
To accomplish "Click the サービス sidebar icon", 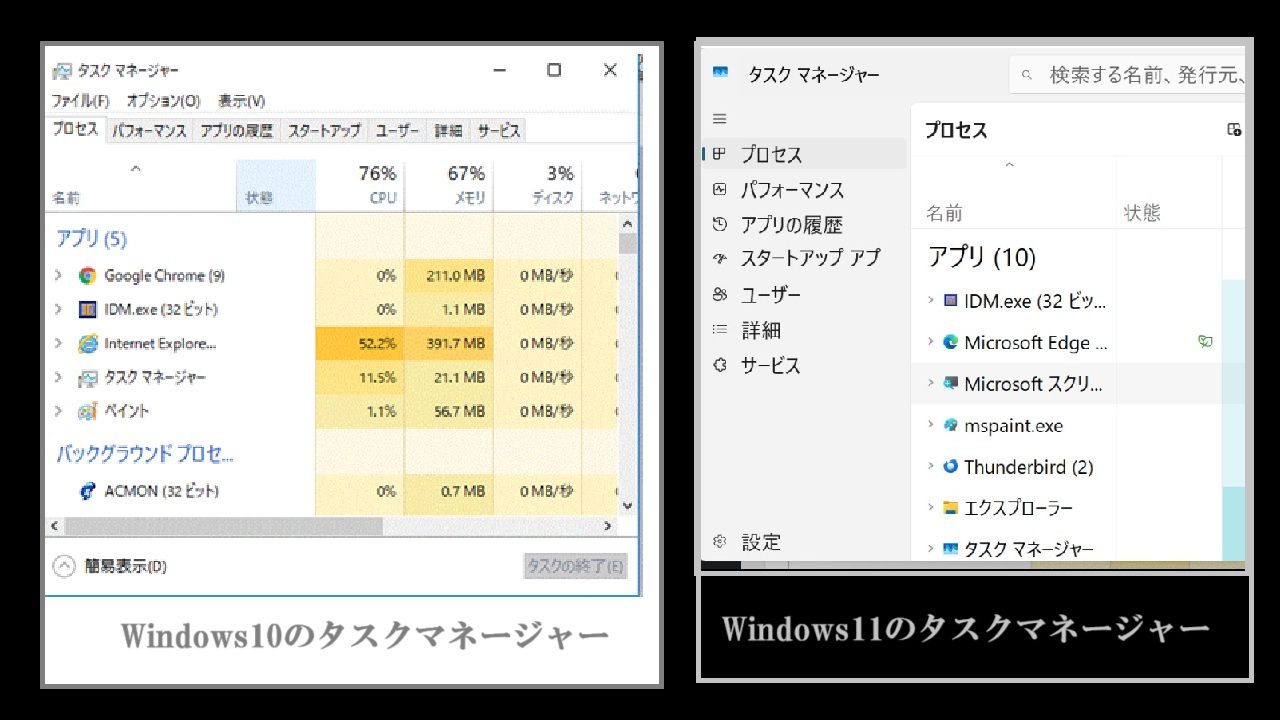I will tap(719, 365).
